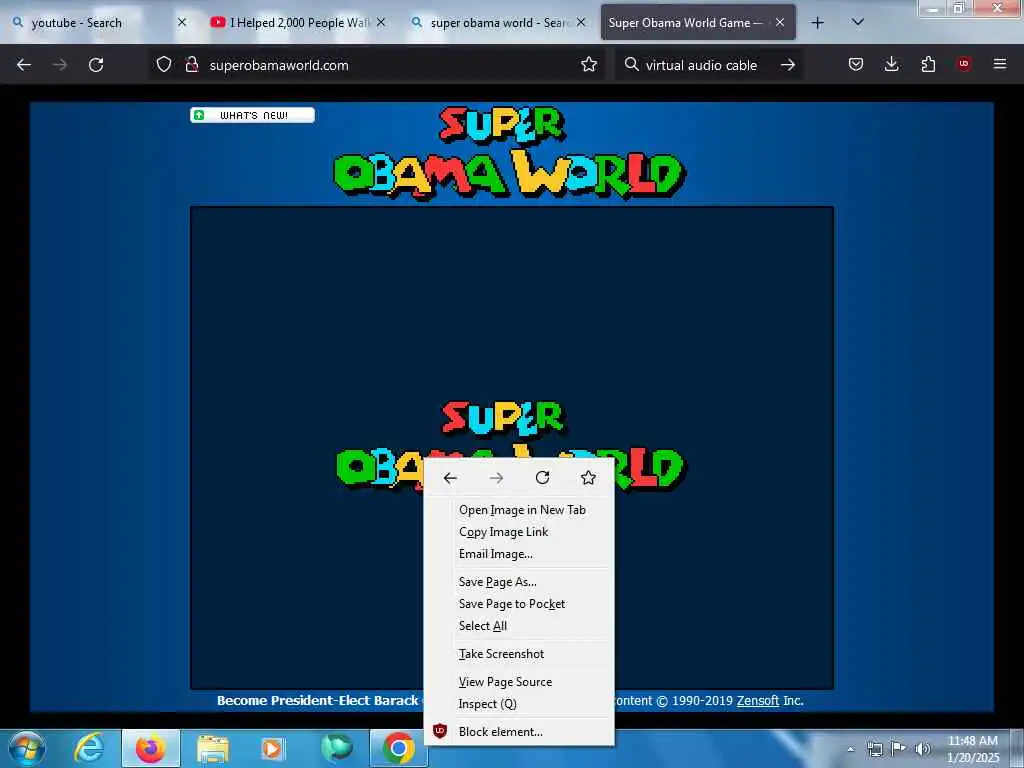The width and height of the screenshot is (1024, 768).
Task: Open the Extensions puzzle icon
Action: (x=928, y=64)
